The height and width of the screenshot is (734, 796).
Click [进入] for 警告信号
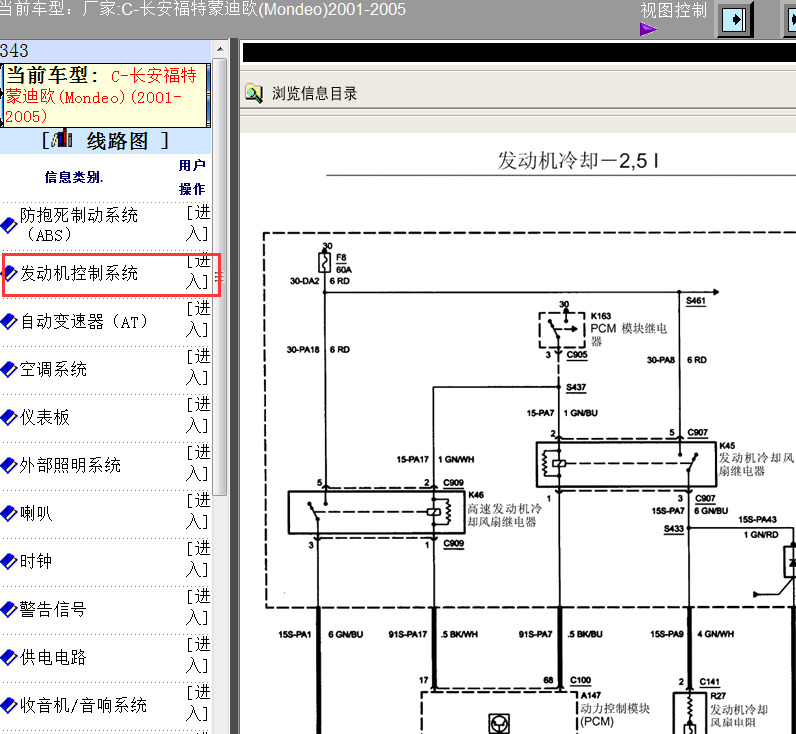point(198,607)
